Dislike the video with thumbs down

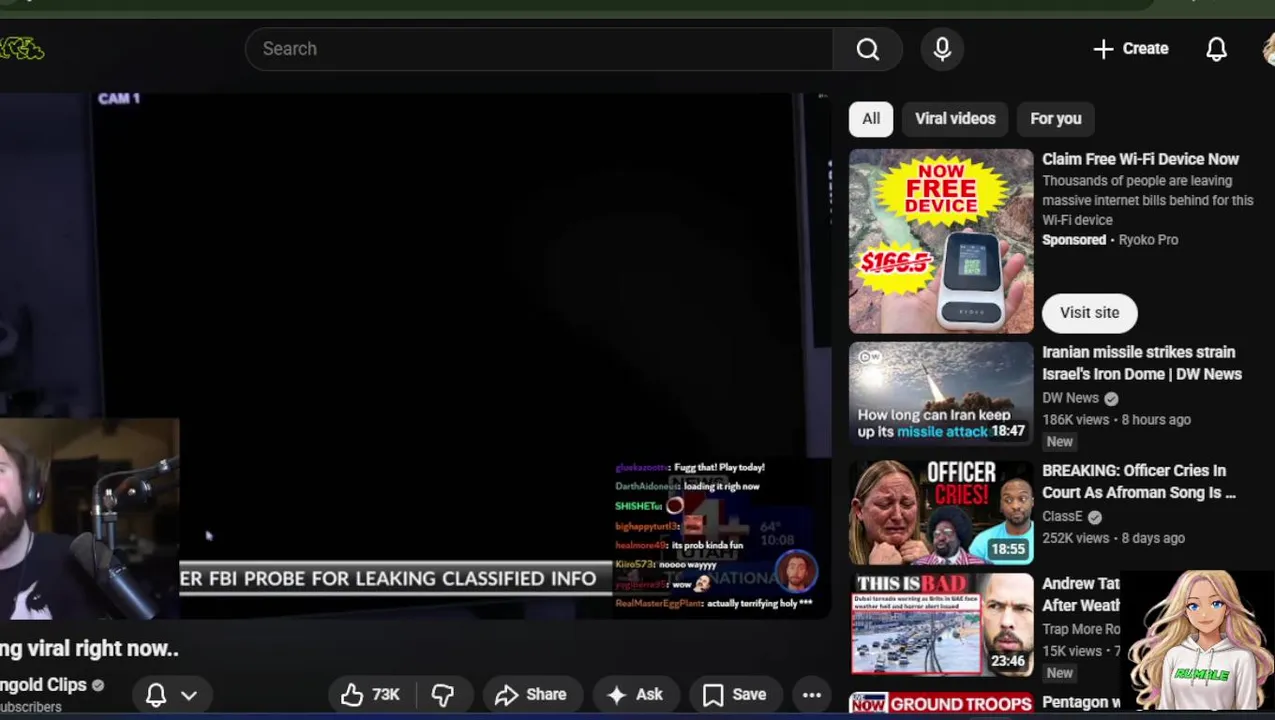tap(443, 695)
